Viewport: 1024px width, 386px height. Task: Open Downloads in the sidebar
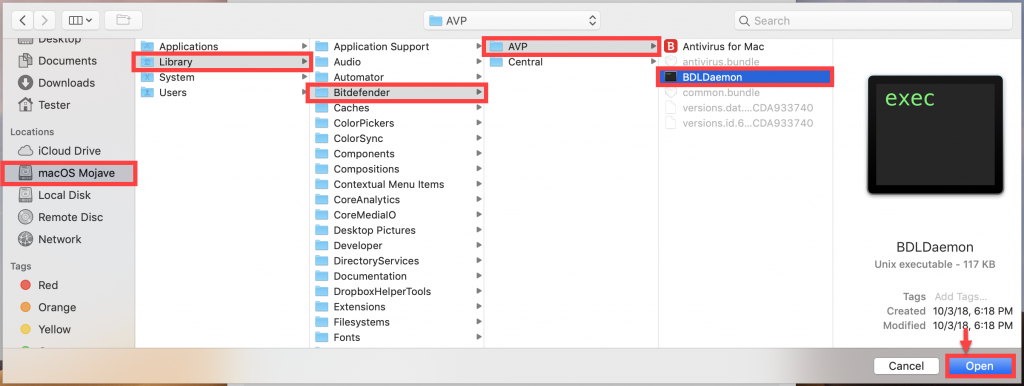[66, 83]
